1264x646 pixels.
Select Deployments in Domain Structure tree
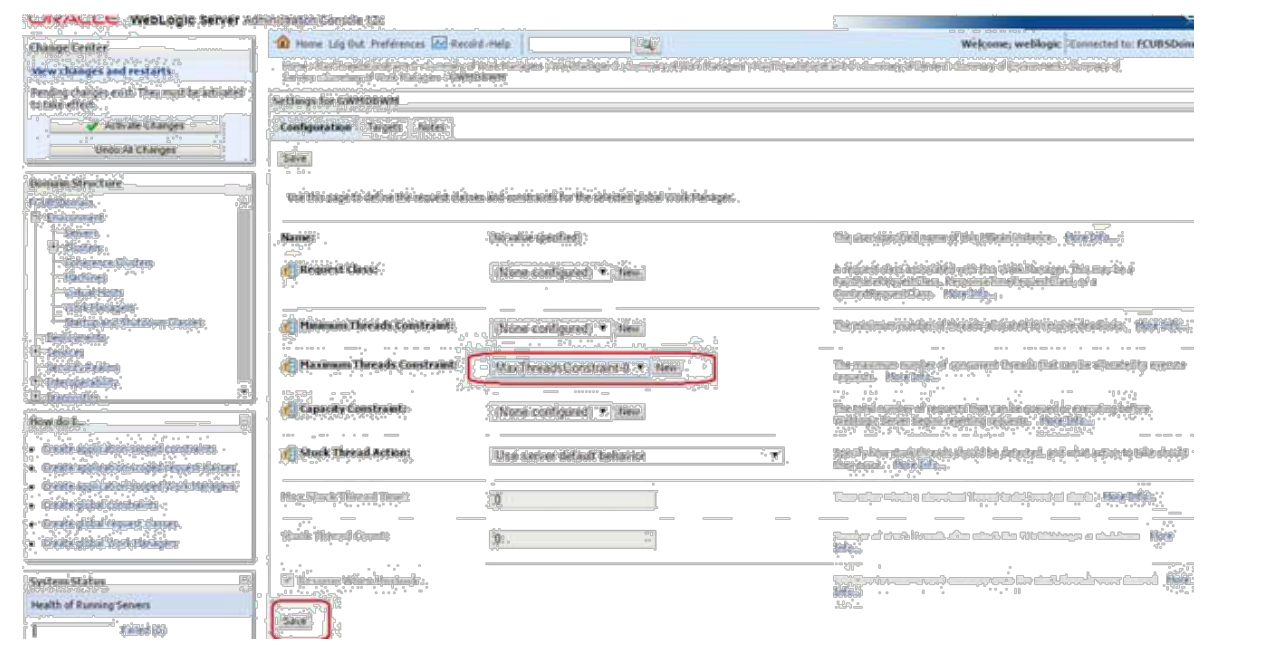75,338
